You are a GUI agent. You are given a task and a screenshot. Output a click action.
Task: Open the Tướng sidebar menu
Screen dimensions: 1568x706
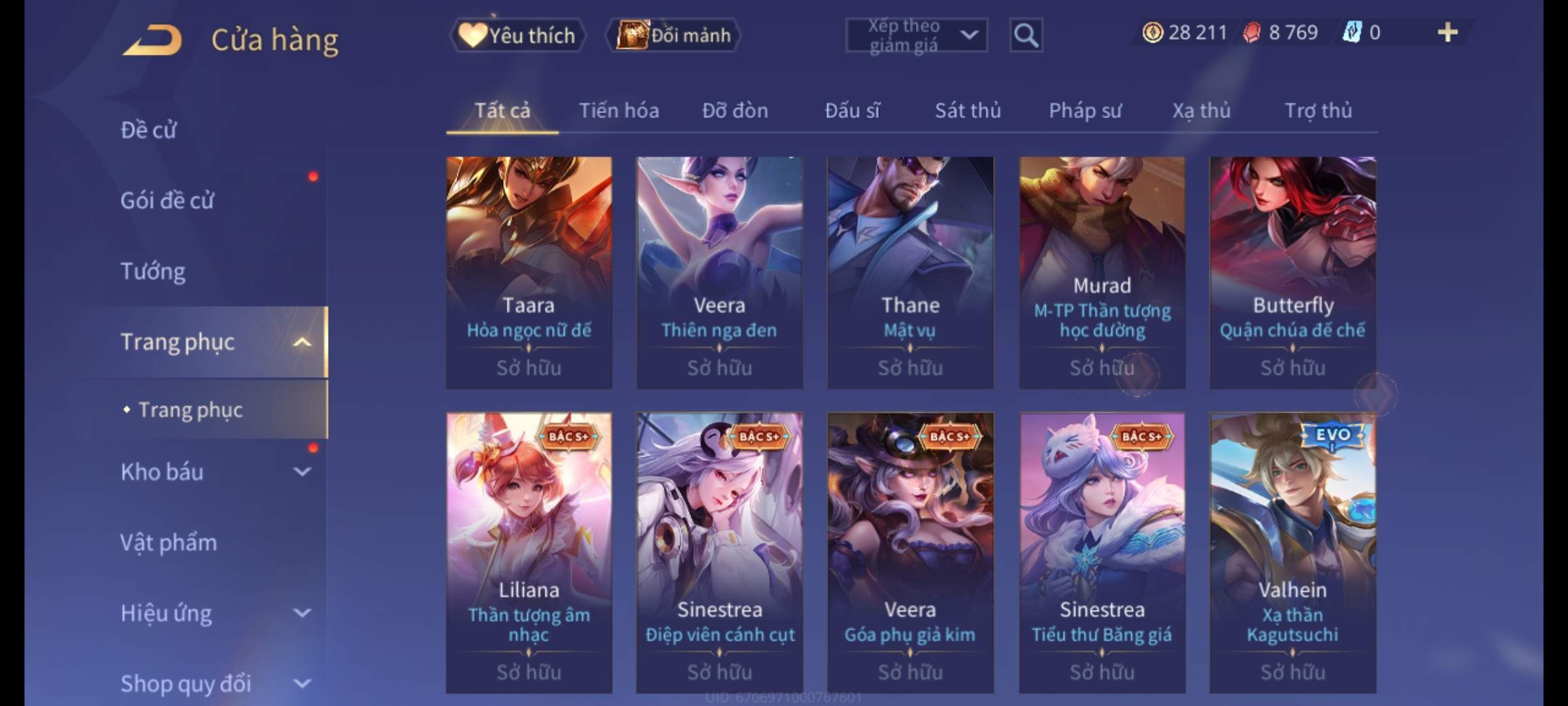click(x=153, y=271)
